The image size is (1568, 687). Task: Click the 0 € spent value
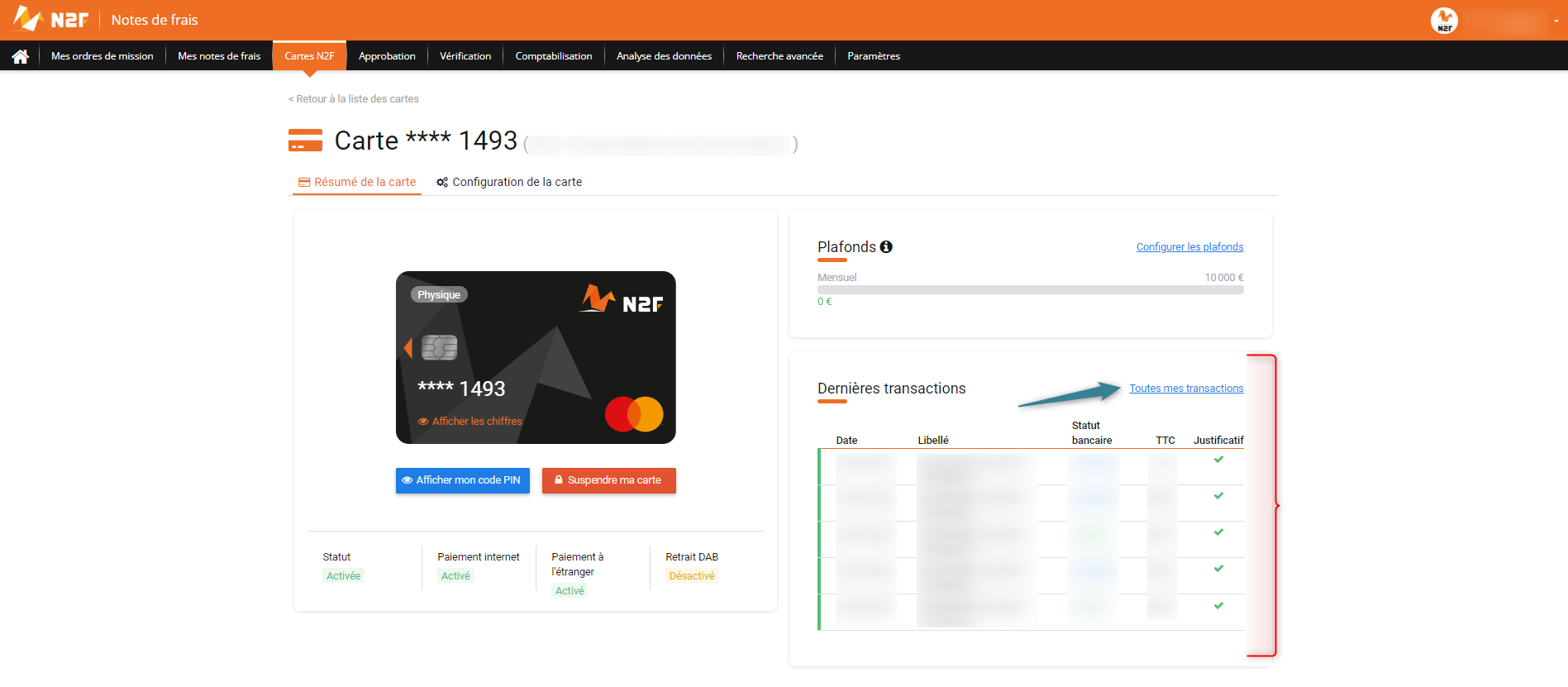click(x=825, y=302)
